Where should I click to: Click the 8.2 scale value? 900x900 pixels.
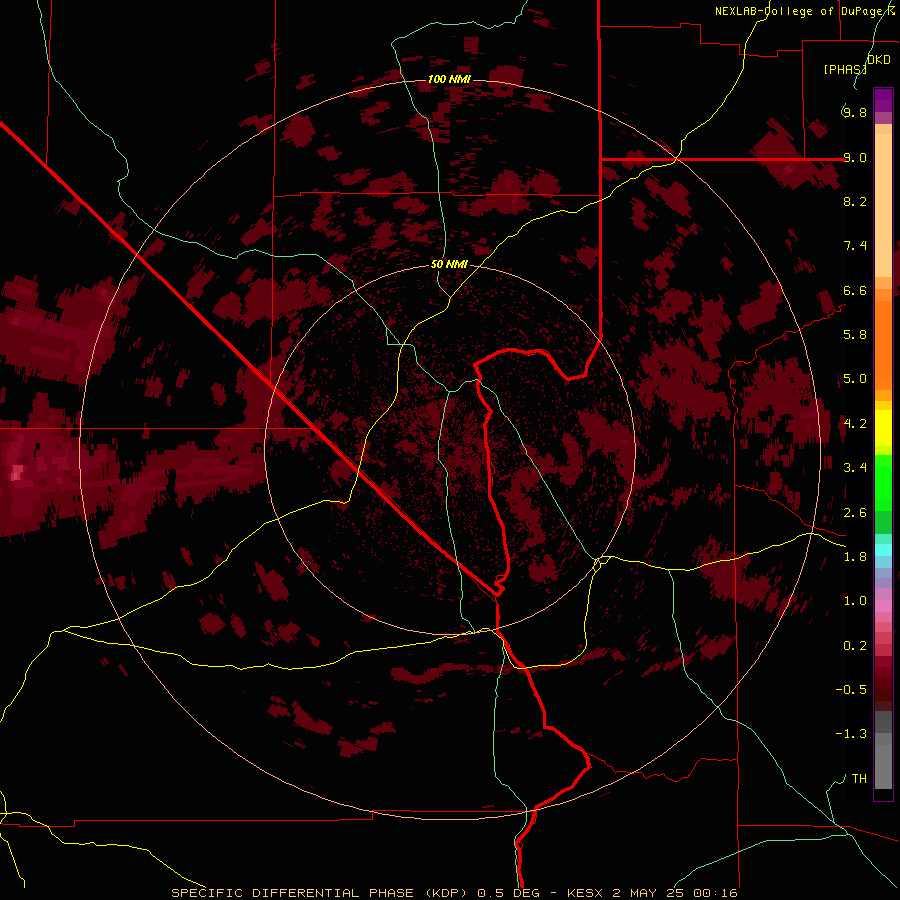[x=855, y=201]
